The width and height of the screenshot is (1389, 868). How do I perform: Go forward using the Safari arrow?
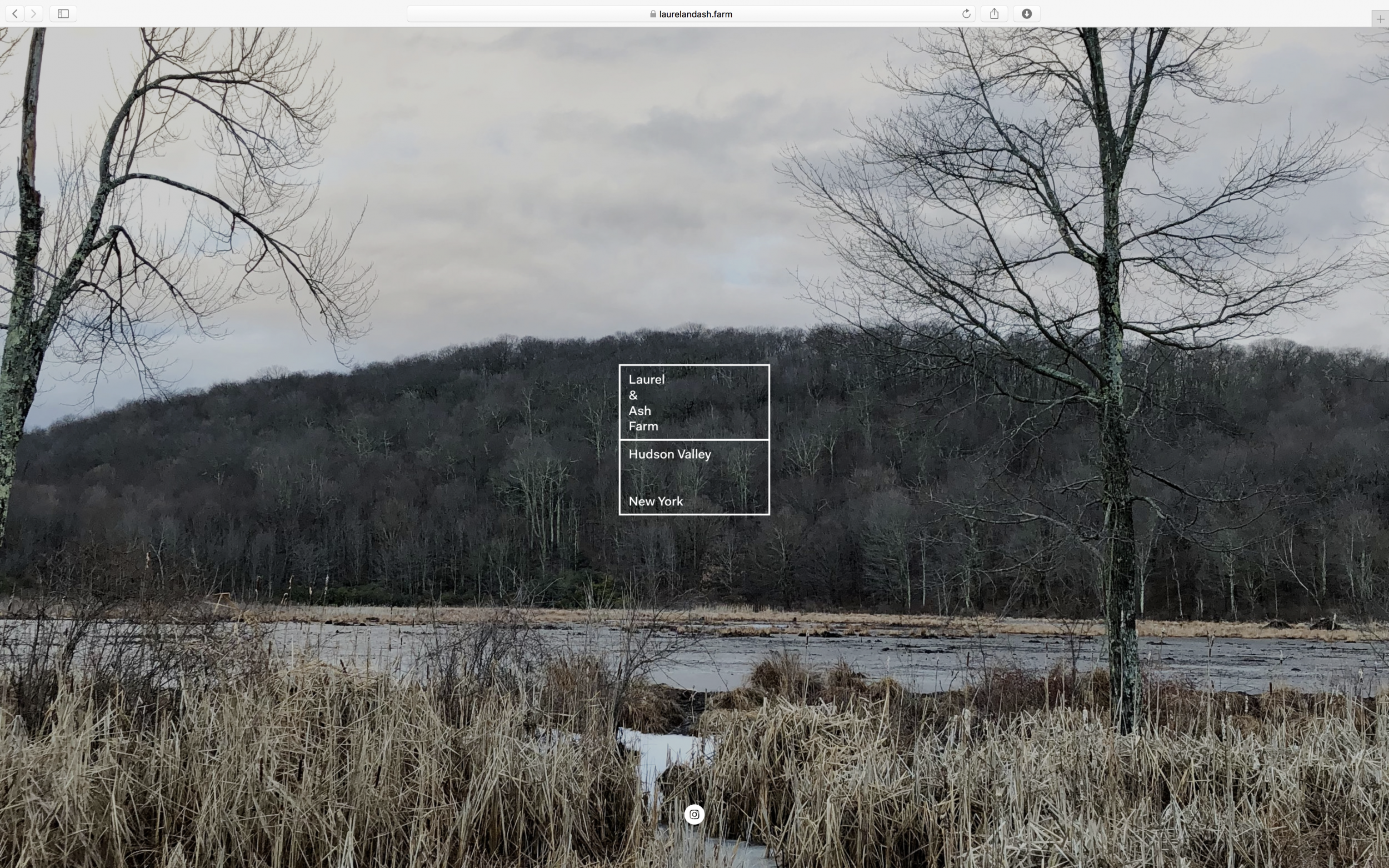coord(34,14)
